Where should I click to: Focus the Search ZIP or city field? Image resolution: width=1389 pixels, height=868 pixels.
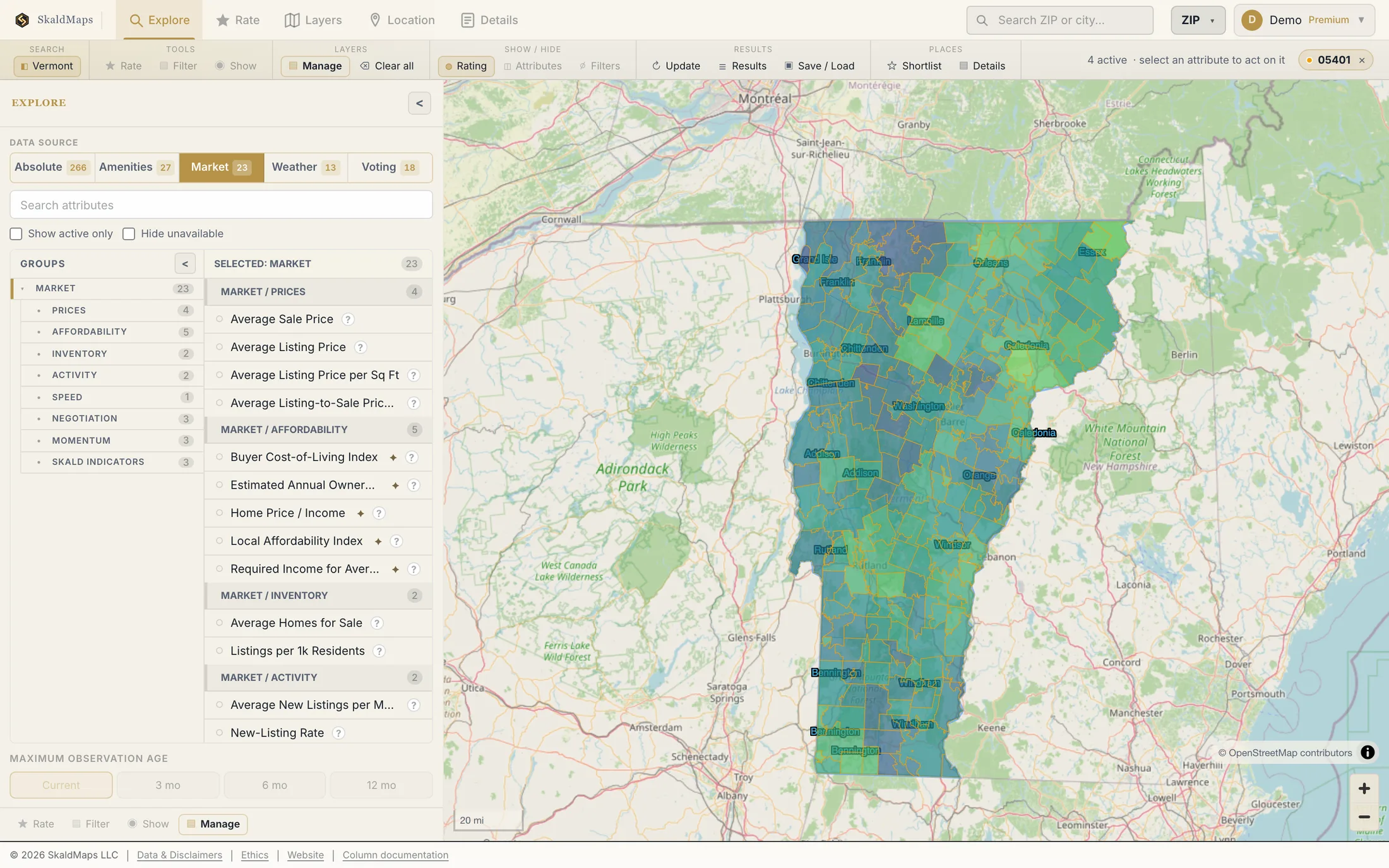point(1060,20)
